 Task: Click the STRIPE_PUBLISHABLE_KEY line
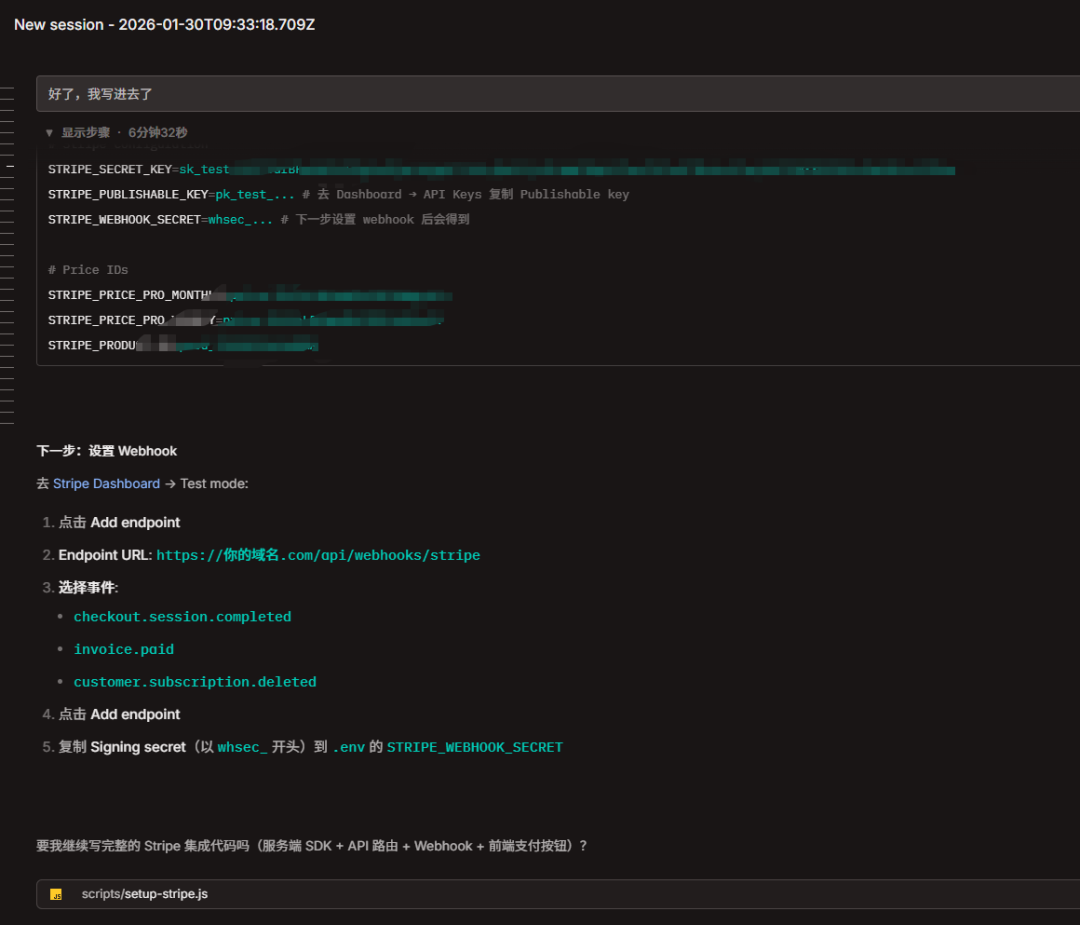338,194
